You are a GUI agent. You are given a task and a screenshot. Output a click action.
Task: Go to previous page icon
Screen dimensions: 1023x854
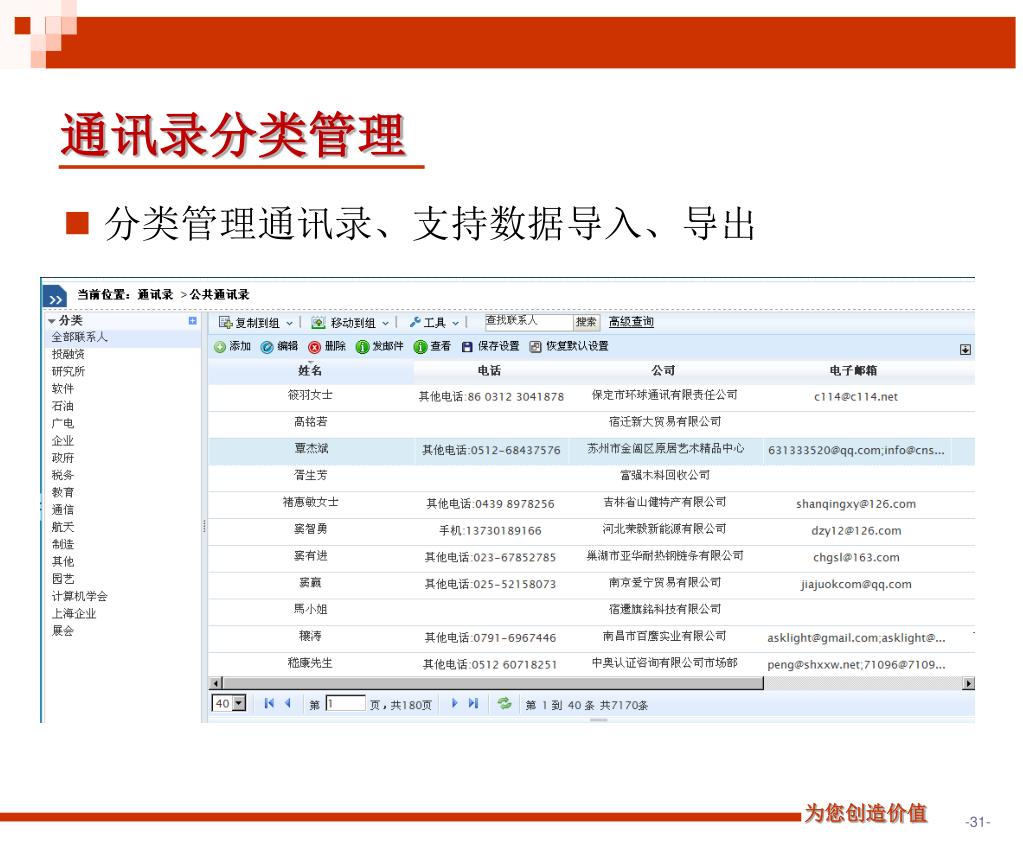pos(288,703)
